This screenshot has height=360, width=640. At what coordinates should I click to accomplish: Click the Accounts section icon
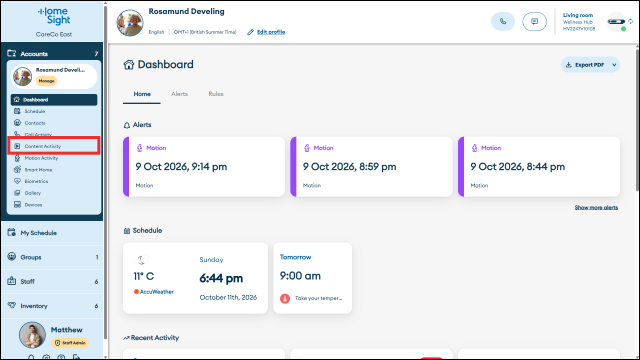(11, 53)
